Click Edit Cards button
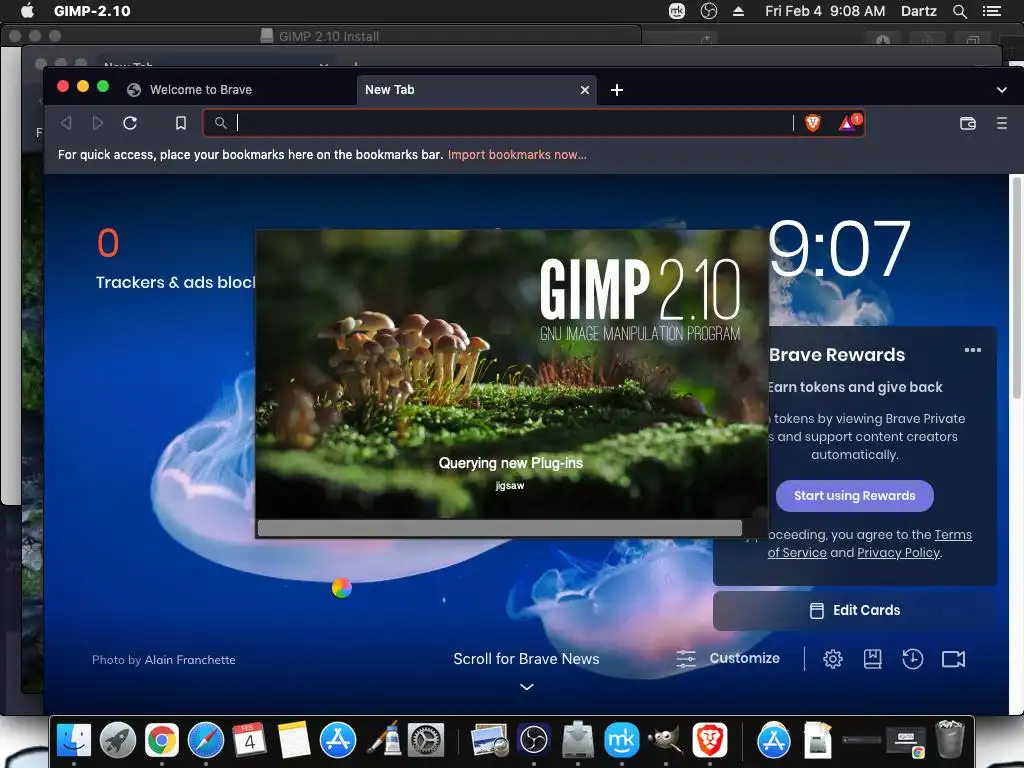This screenshot has height=768, width=1024. coord(855,611)
